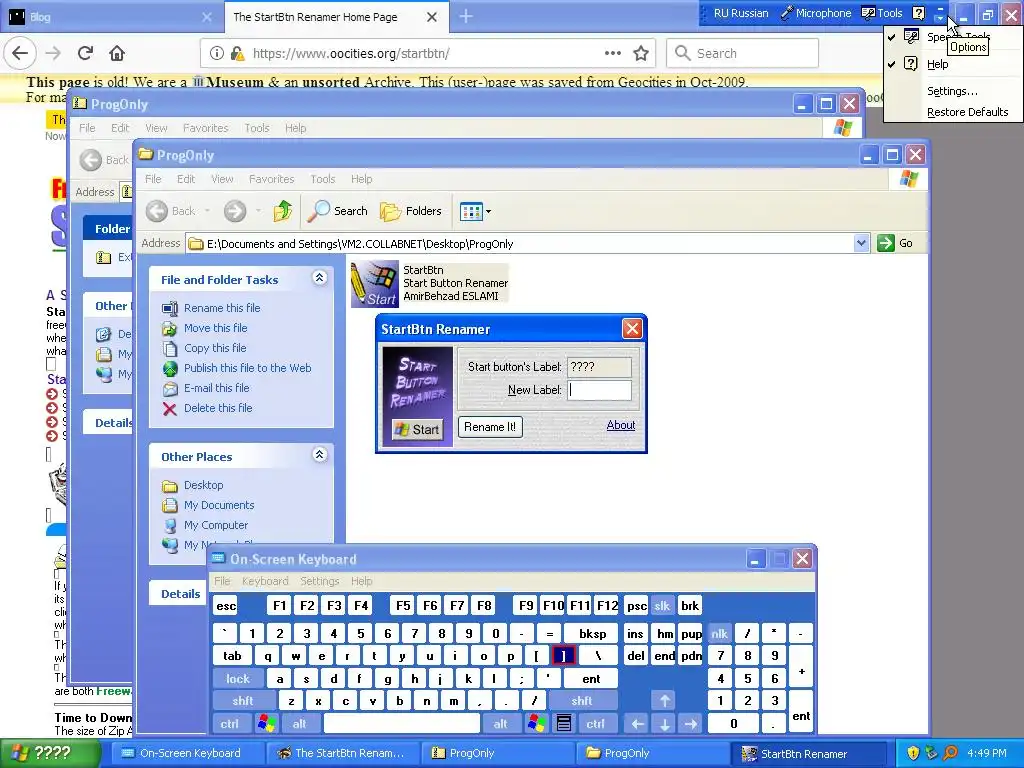Viewport: 1024px width, 768px height.
Task: Click Copy this file task
Action: [x=215, y=348]
